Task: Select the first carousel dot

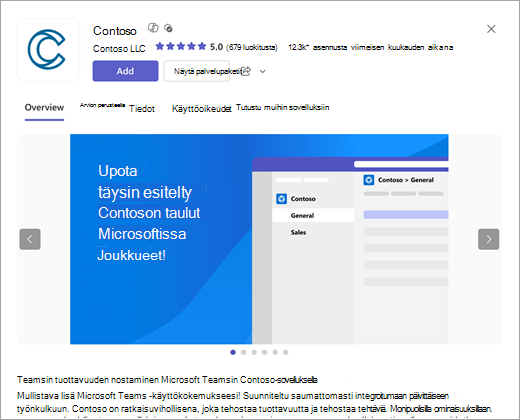Action: (233, 352)
